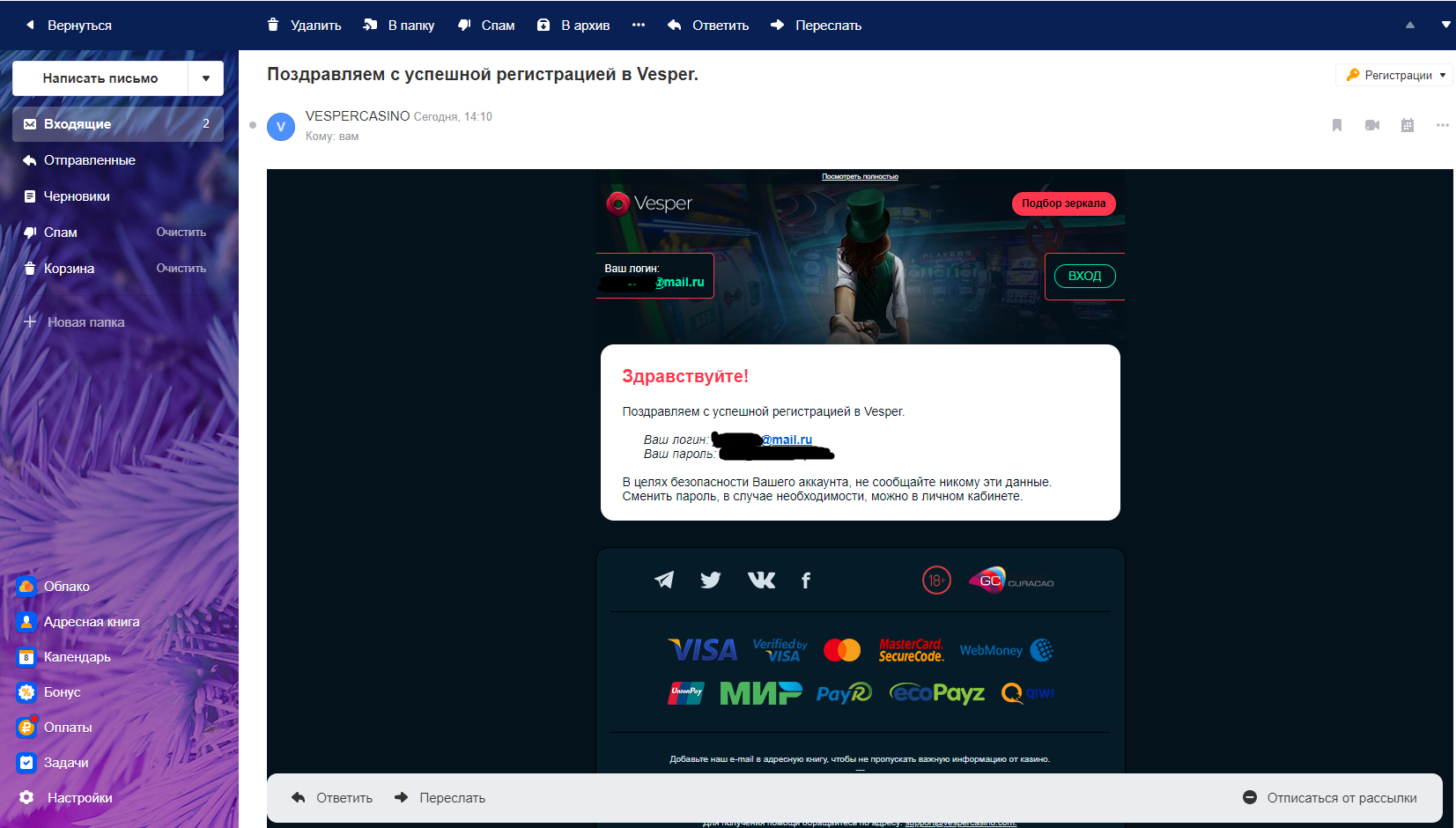The height and width of the screenshot is (828, 1456).
Task: Click Переслать in the bottom bar
Action: click(440, 798)
